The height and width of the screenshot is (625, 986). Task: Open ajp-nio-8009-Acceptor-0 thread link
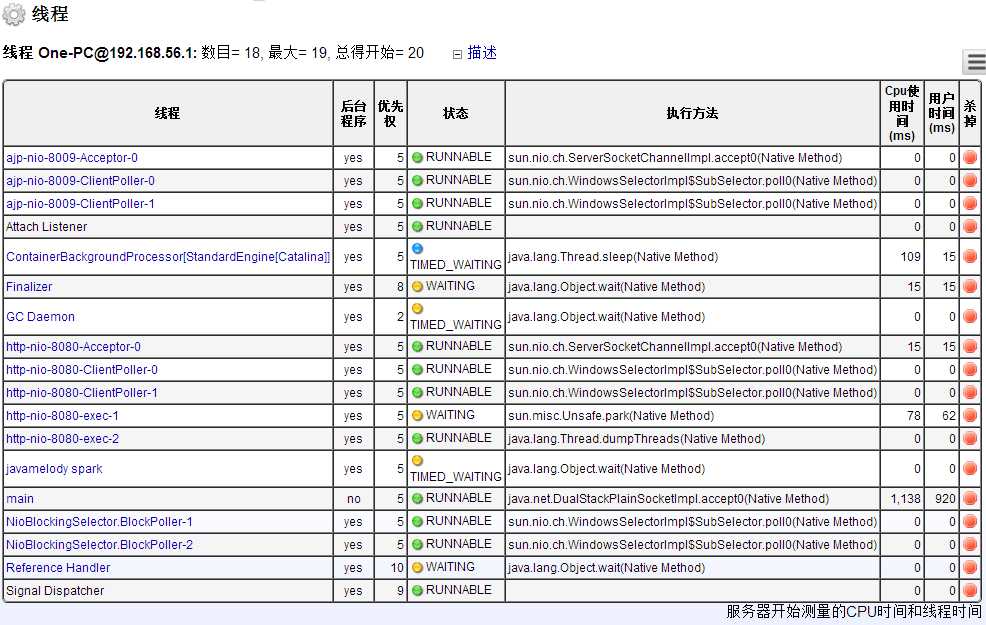pos(72,158)
